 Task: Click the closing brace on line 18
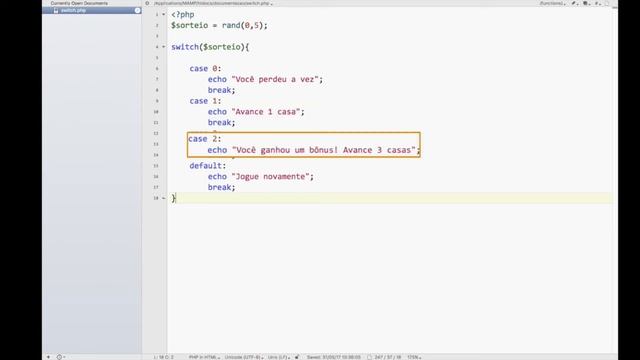(x=173, y=198)
